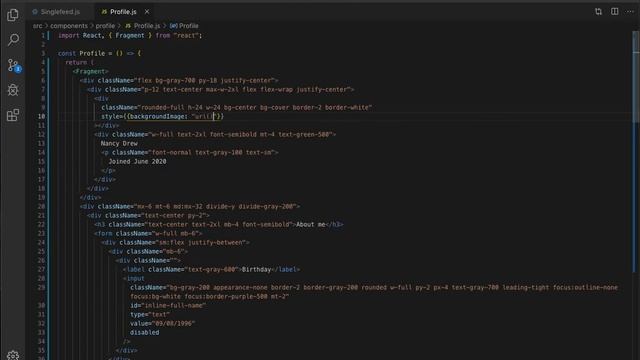Click the id="inline-full-name" attribute
The height and width of the screenshot is (360, 640).
[x=168, y=305]
